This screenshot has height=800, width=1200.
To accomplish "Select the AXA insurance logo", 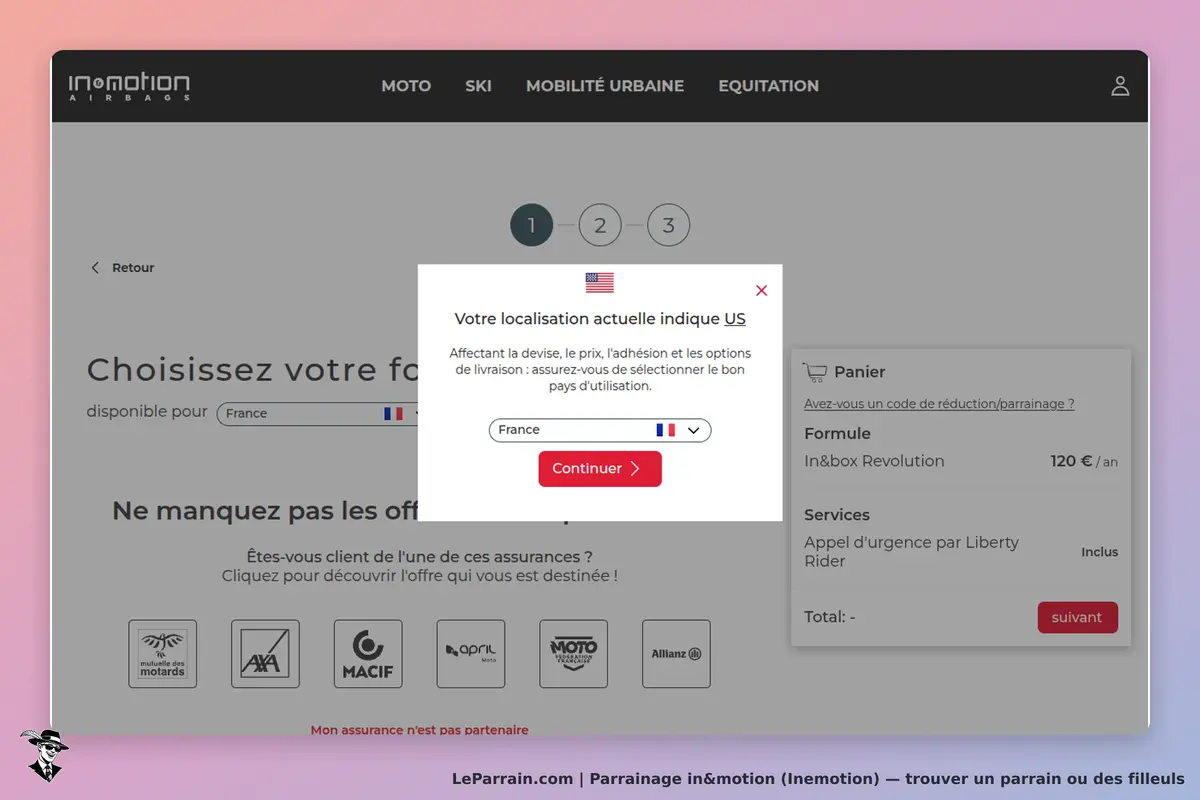I will (x=265, y=654).
